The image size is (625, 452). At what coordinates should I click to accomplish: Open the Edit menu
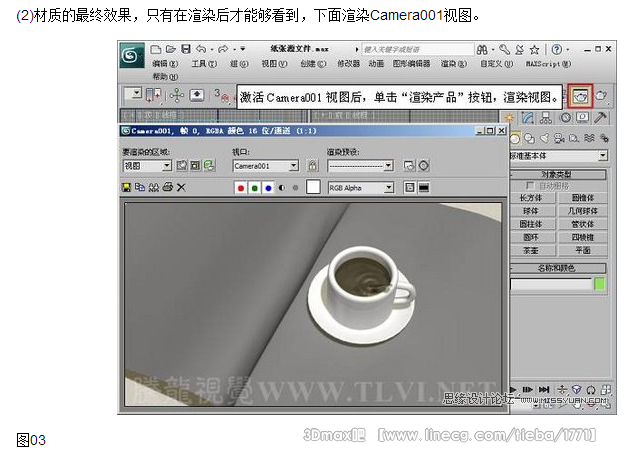pos(165,64)
